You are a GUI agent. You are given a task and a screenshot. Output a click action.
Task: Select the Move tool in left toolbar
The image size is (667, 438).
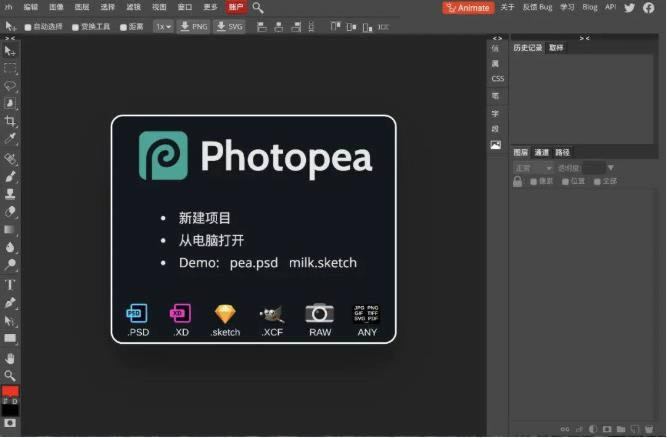[x=9, y=51]
